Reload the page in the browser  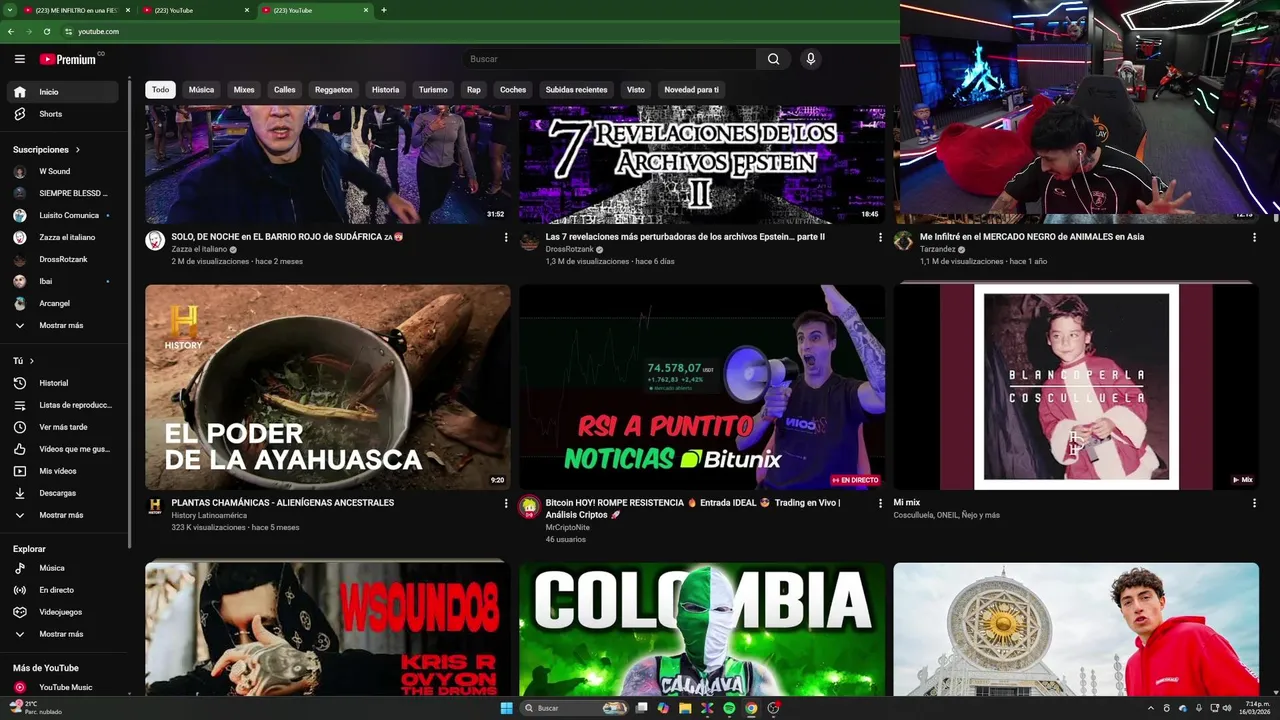[x=46, y=31]
